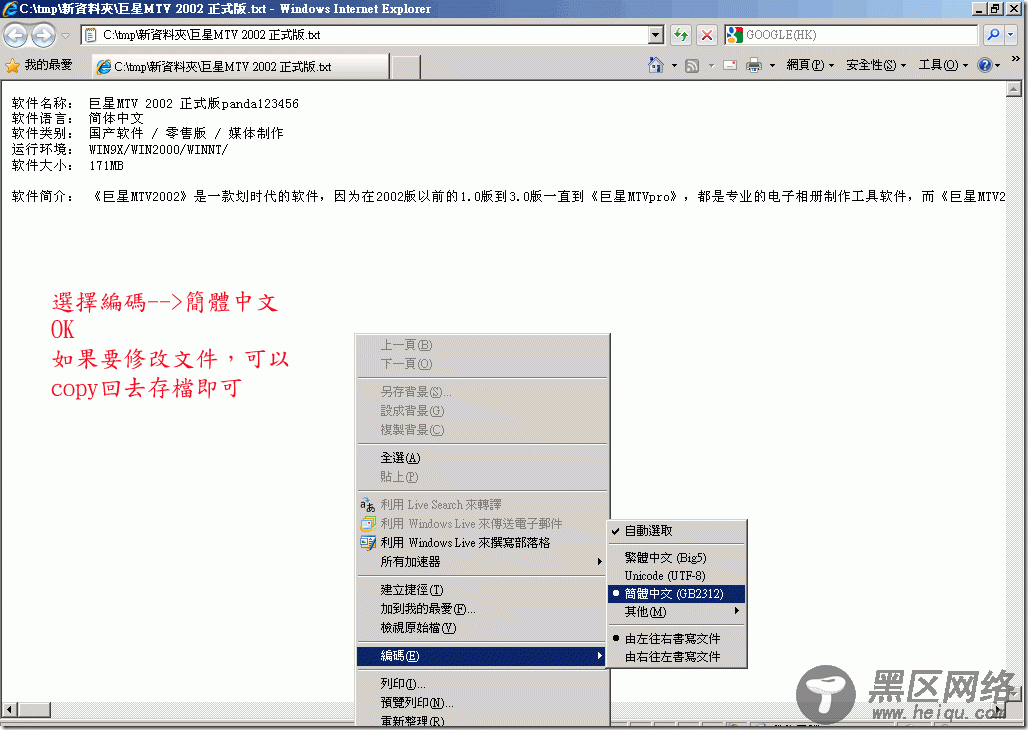Click the Print printer icon
Viewport: 1028px width, 730px height.
[755, 66]
